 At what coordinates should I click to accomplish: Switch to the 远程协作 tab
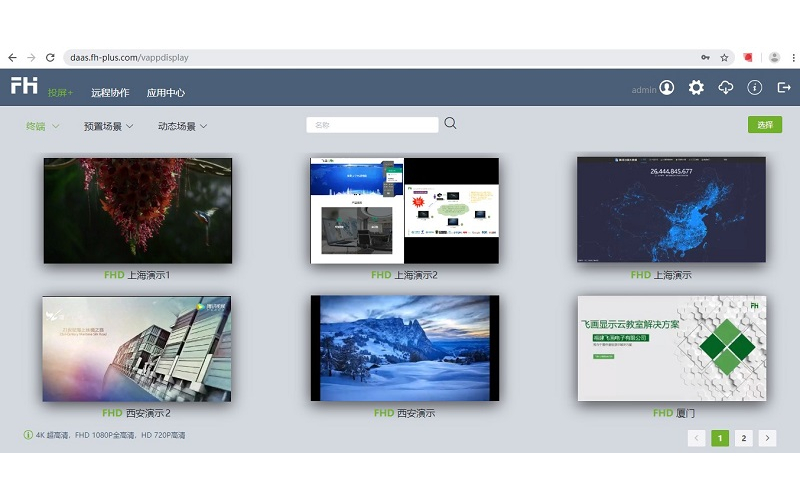(110, 93)
